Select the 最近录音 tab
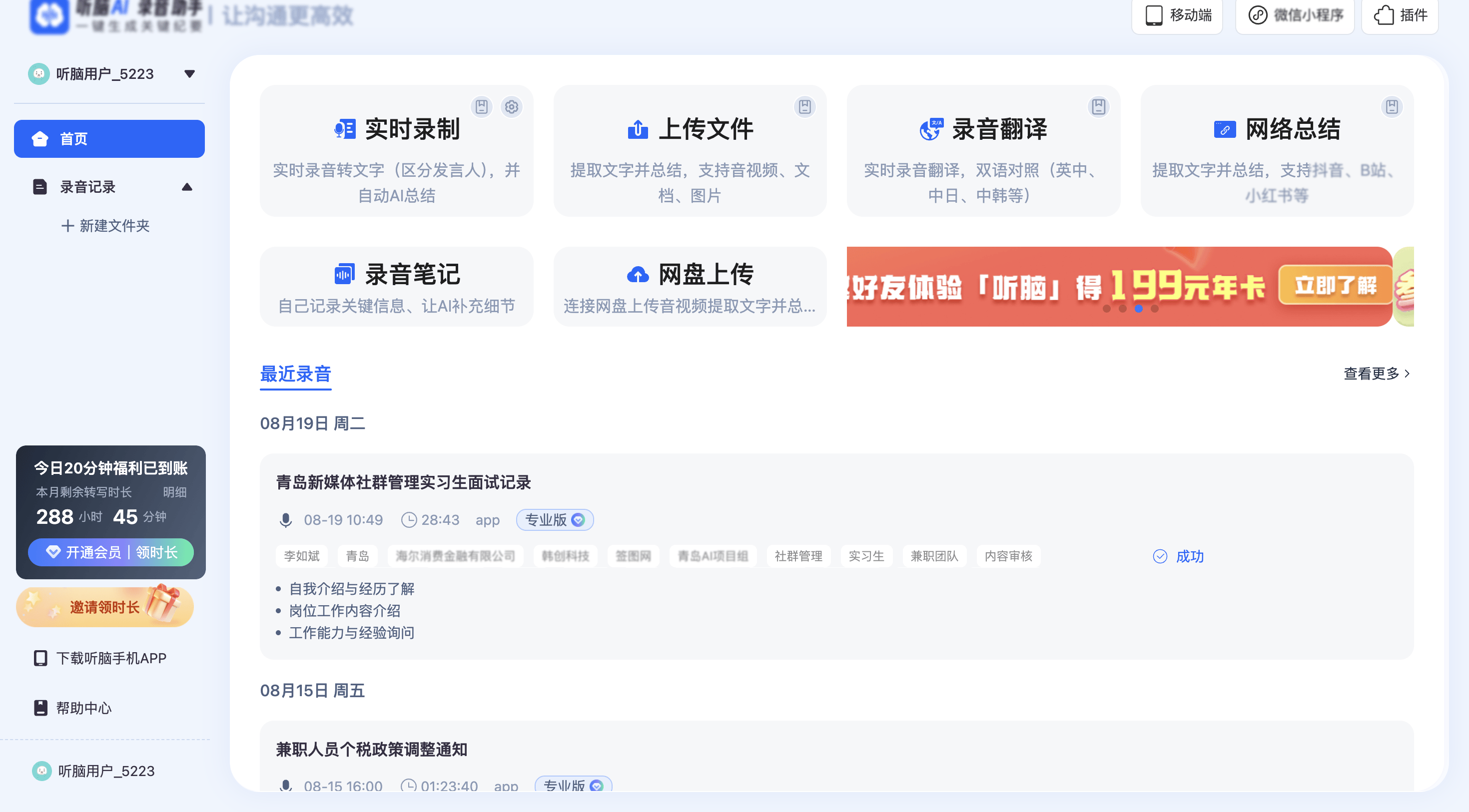The image size is (1469, 812). pyautogui.click(x=295, y=375)
